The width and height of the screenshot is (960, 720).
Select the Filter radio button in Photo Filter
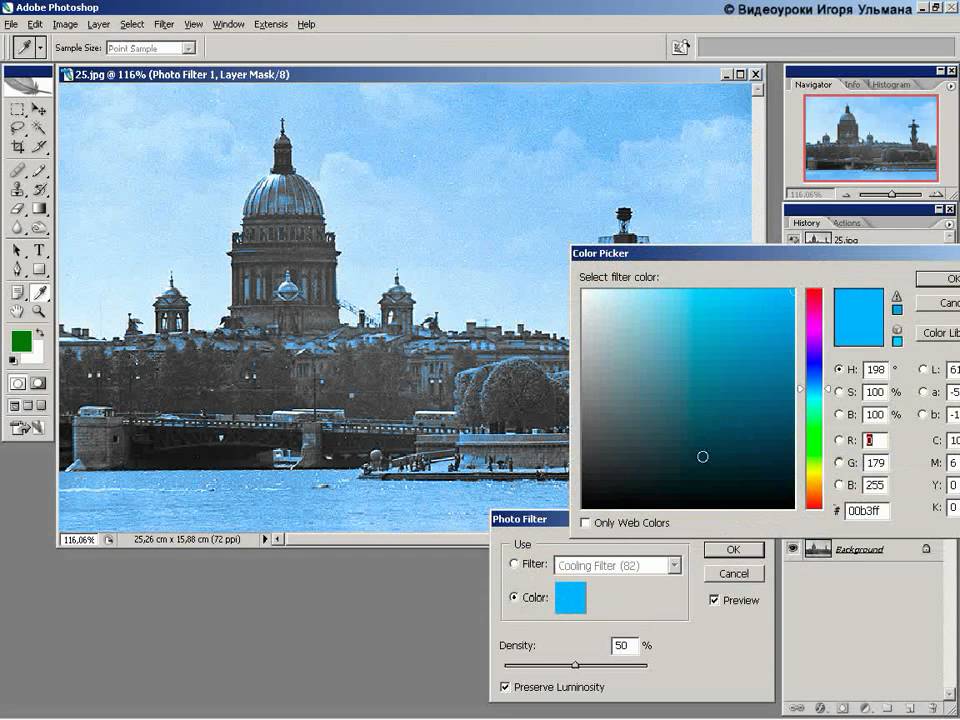(x=514, y=564)
